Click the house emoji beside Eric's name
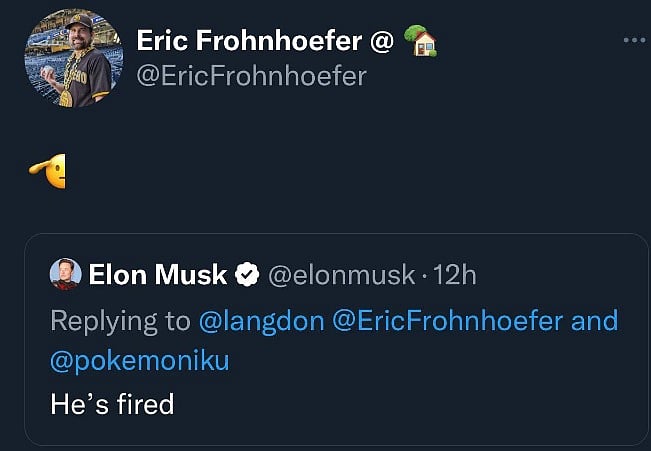Image resolution: width=651 pixels, height=451 pixels. pyautogui.click(x=421, y=41)
